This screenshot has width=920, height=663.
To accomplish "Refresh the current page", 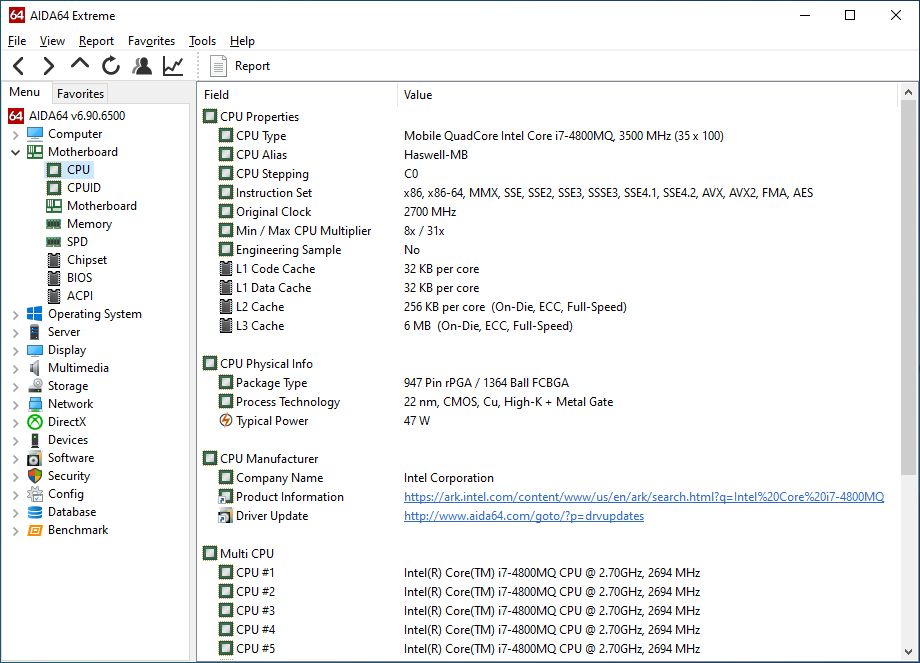I will [x=110, y=66].
